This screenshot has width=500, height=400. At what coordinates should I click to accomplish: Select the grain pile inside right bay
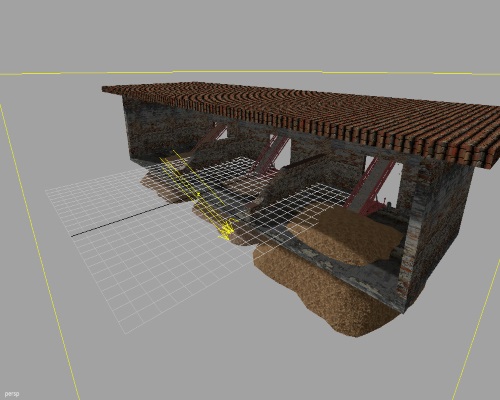click(x=357, y=233)
